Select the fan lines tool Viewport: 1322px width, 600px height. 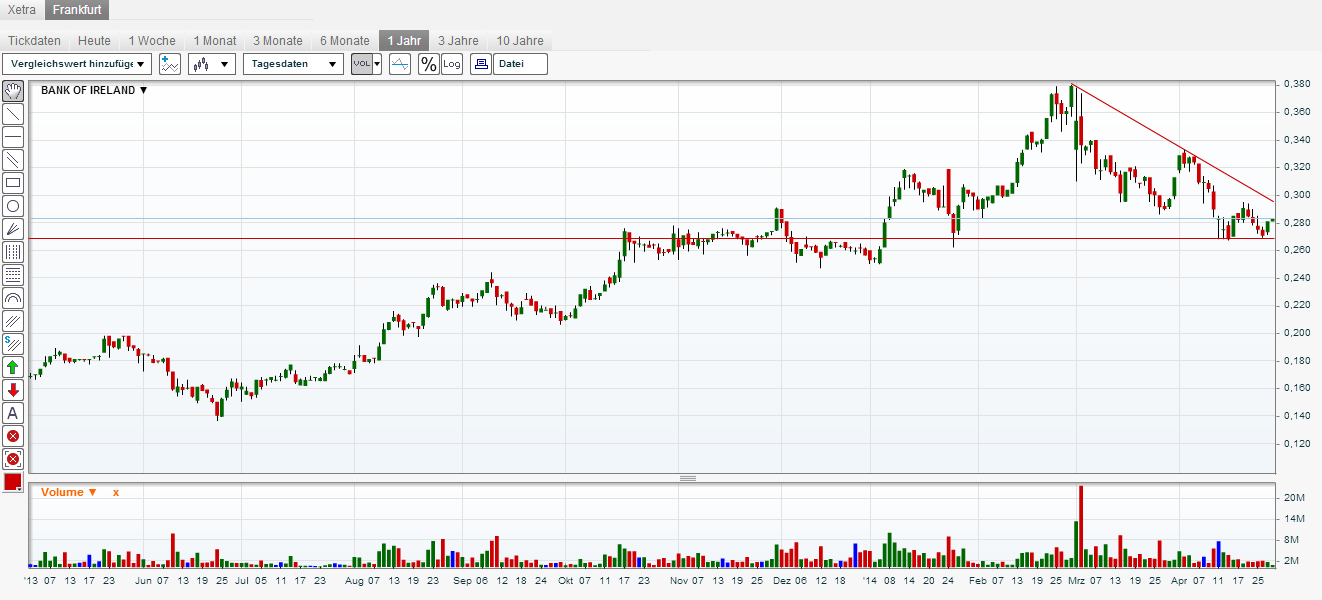click(x=13, y=229)
